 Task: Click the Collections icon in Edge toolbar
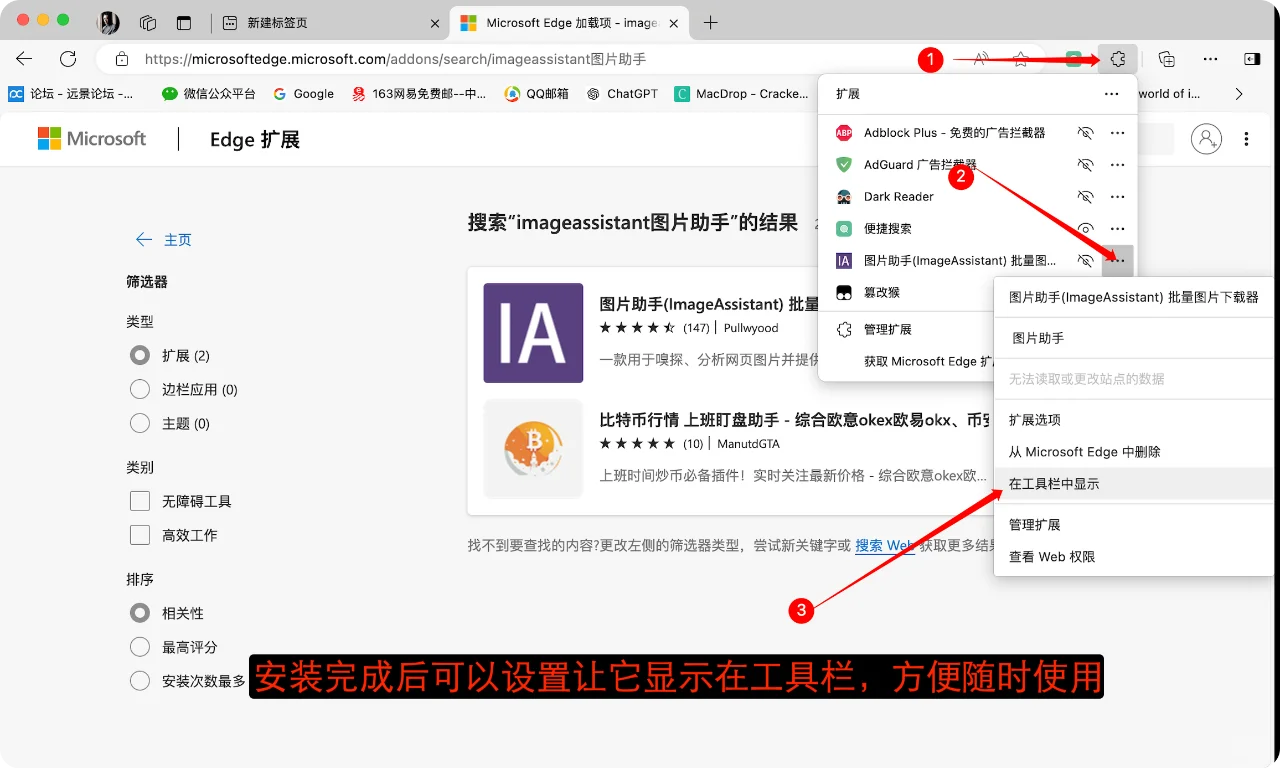click(x=1166, y=59)
